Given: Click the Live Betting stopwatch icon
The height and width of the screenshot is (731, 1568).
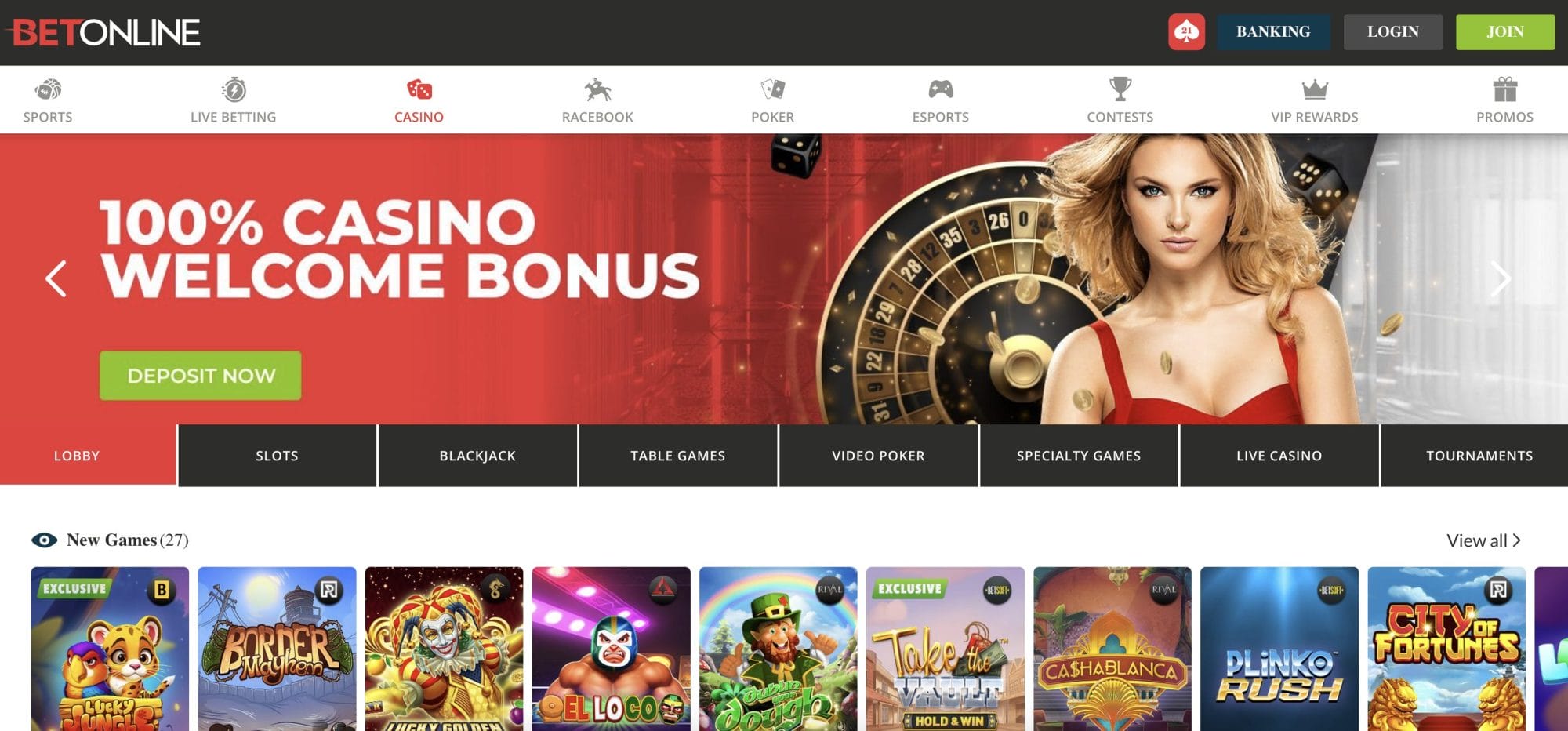Looking at the screenshot, I should [x=234, y=89].
